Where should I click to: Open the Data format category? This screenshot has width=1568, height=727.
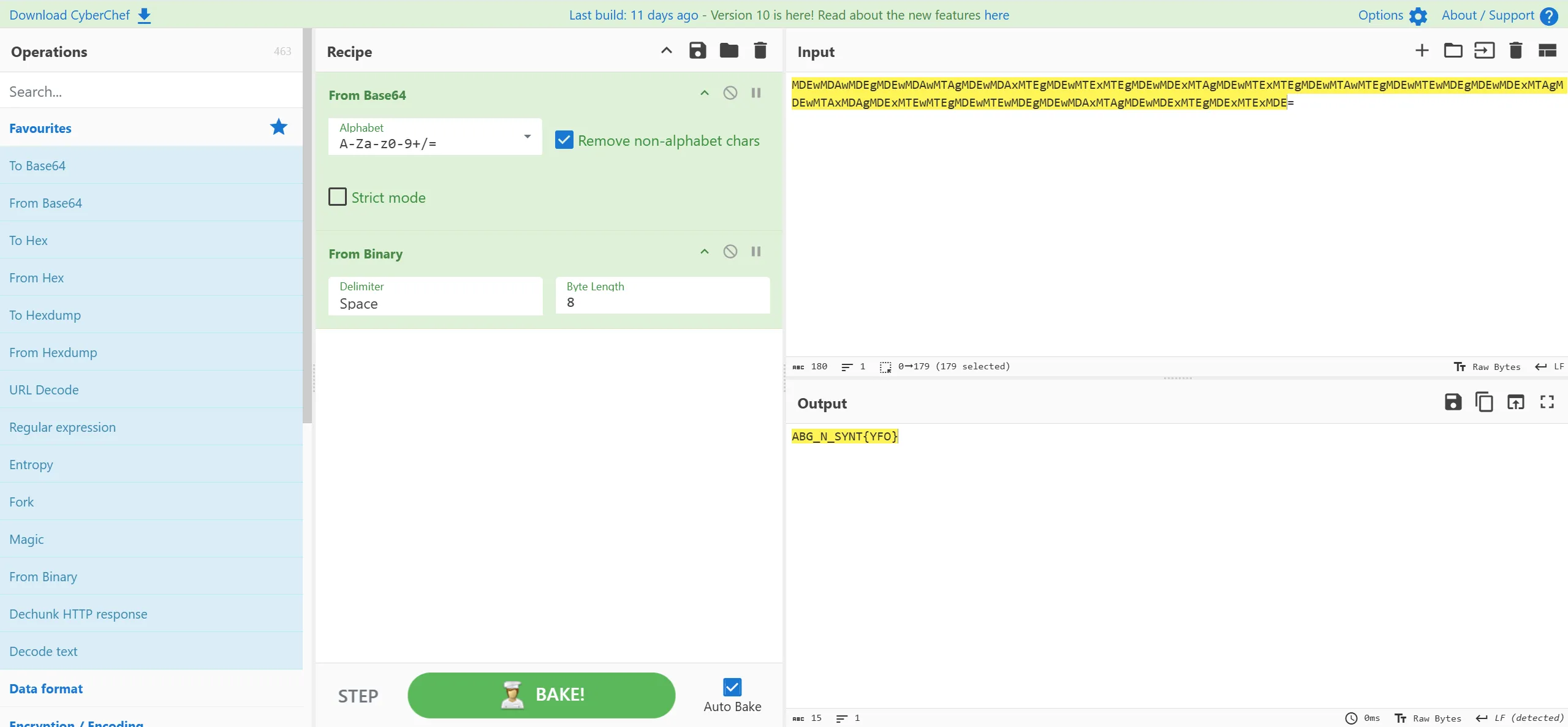coord(46,688)
